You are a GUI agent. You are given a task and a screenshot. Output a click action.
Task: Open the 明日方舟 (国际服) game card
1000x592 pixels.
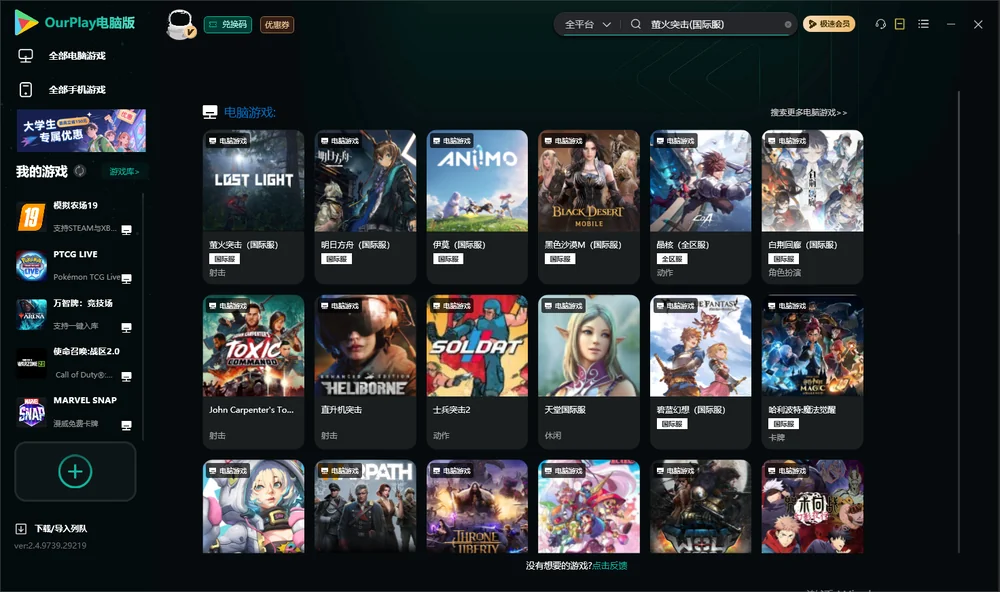(365, 207)
